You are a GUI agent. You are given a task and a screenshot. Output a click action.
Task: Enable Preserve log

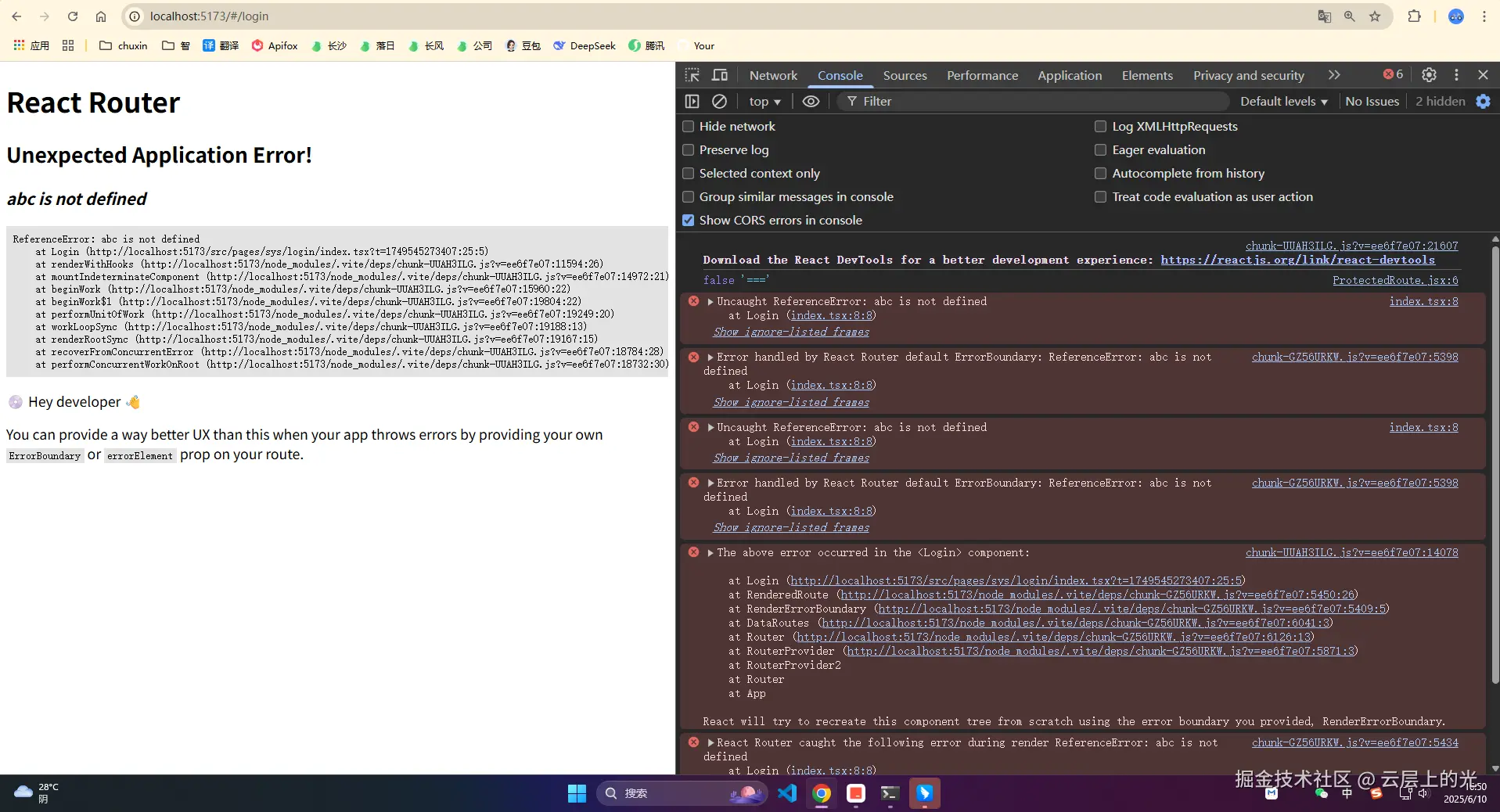tap(689, 150)
